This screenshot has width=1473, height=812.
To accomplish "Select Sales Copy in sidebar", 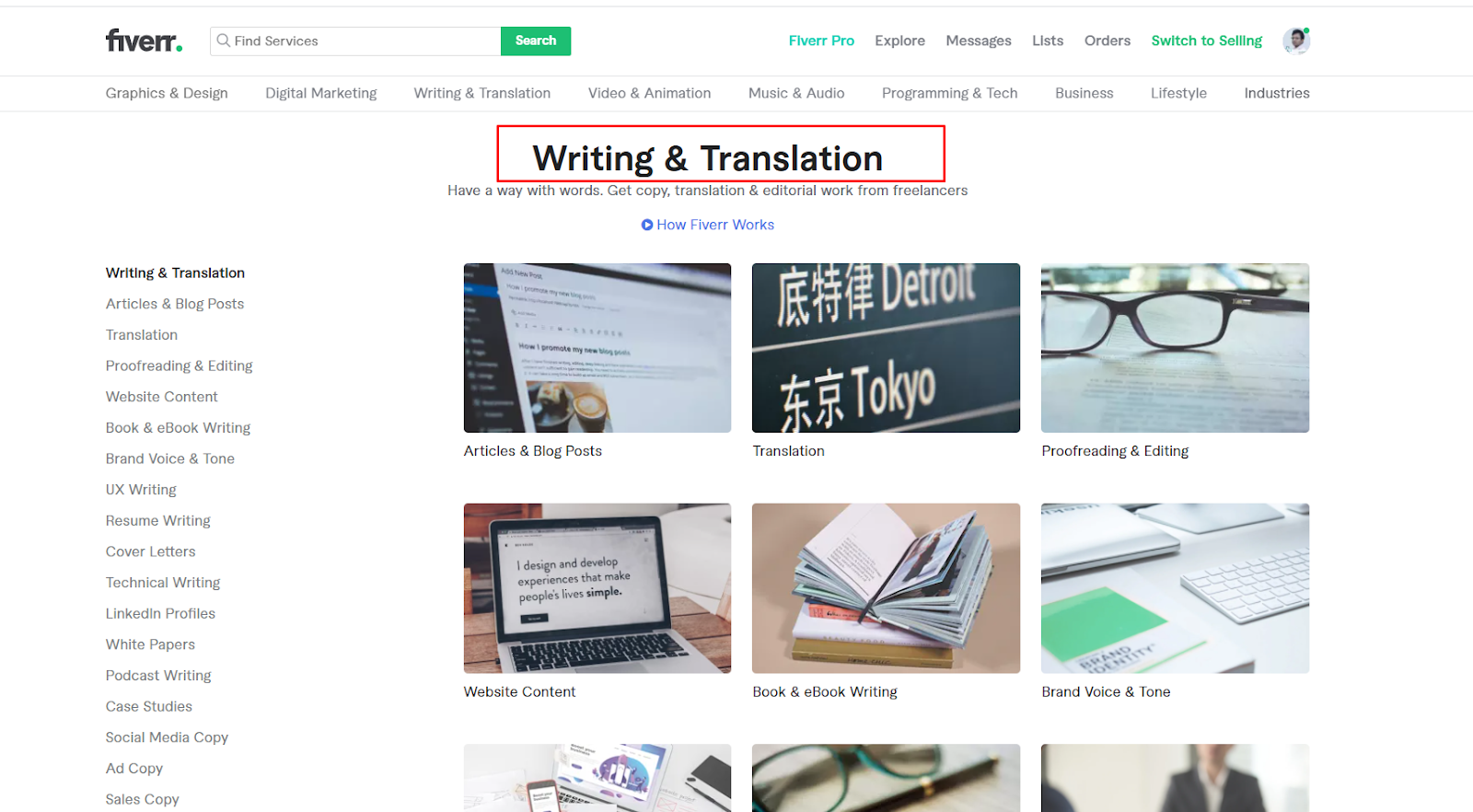I will point(143,799).
